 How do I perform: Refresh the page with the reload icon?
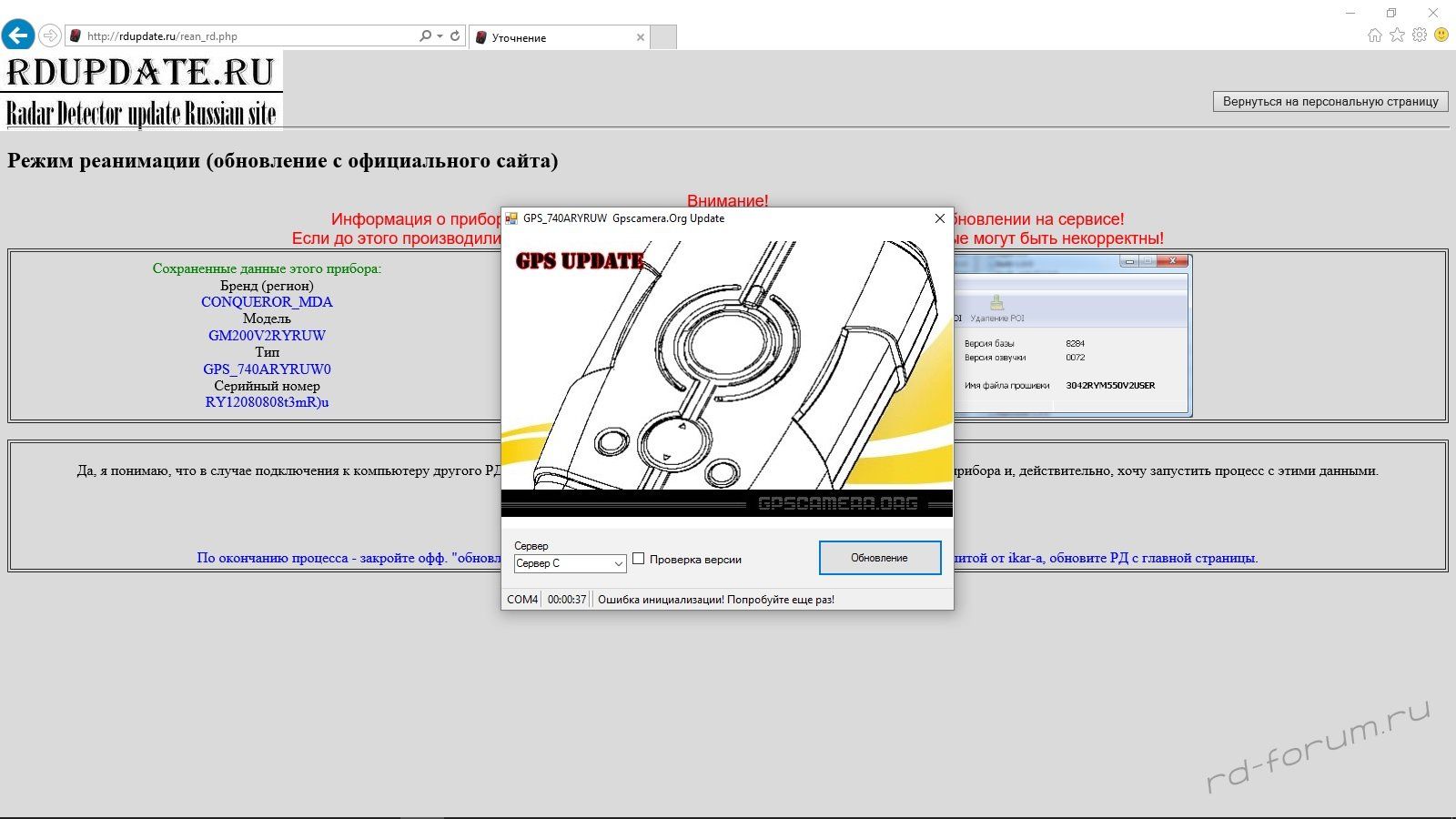[455, 35]
